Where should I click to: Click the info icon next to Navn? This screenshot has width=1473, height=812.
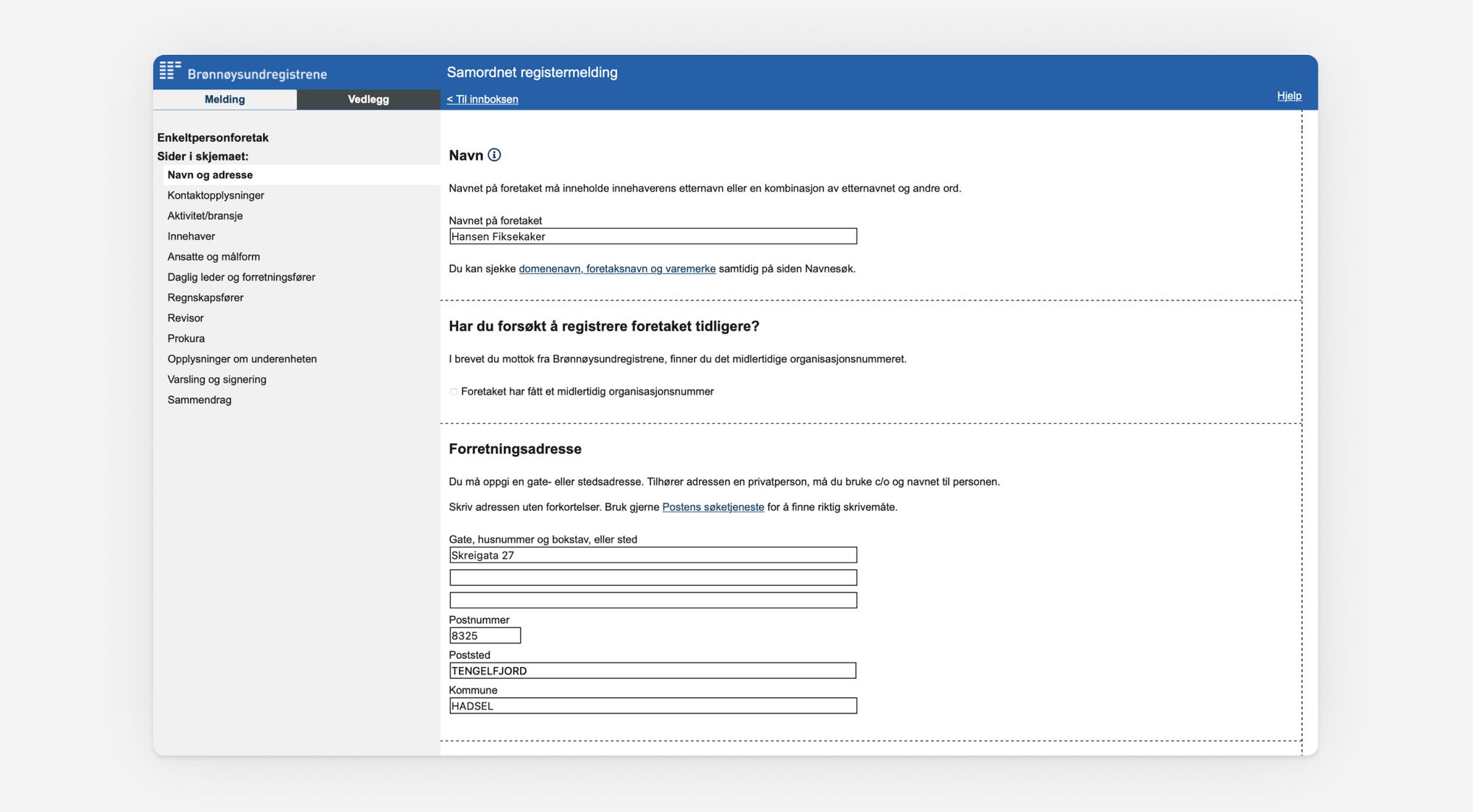[494, 155]
